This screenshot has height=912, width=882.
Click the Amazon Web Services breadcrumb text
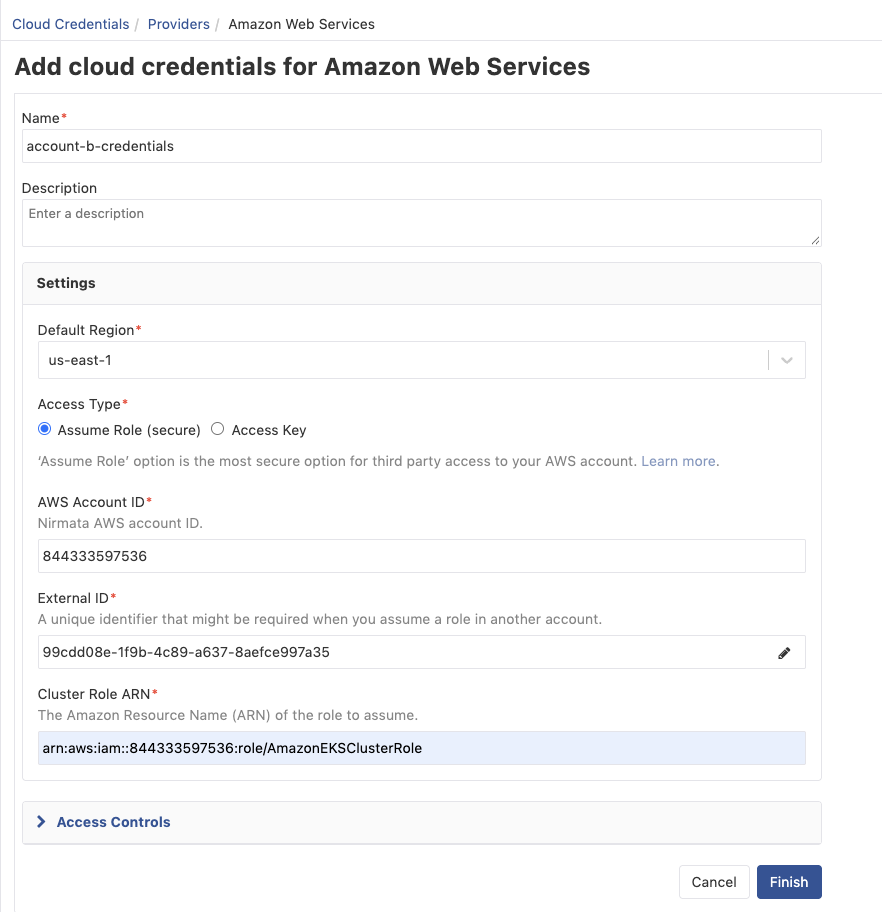click(x=301, y=24)
